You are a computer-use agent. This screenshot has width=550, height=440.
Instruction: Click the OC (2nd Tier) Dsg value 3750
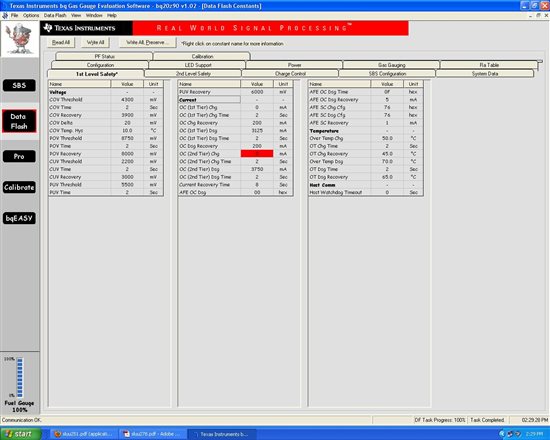257,169
